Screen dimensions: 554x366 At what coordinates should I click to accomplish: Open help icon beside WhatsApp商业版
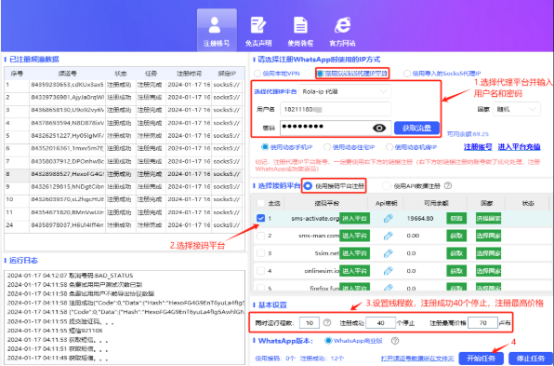(395, 341)
